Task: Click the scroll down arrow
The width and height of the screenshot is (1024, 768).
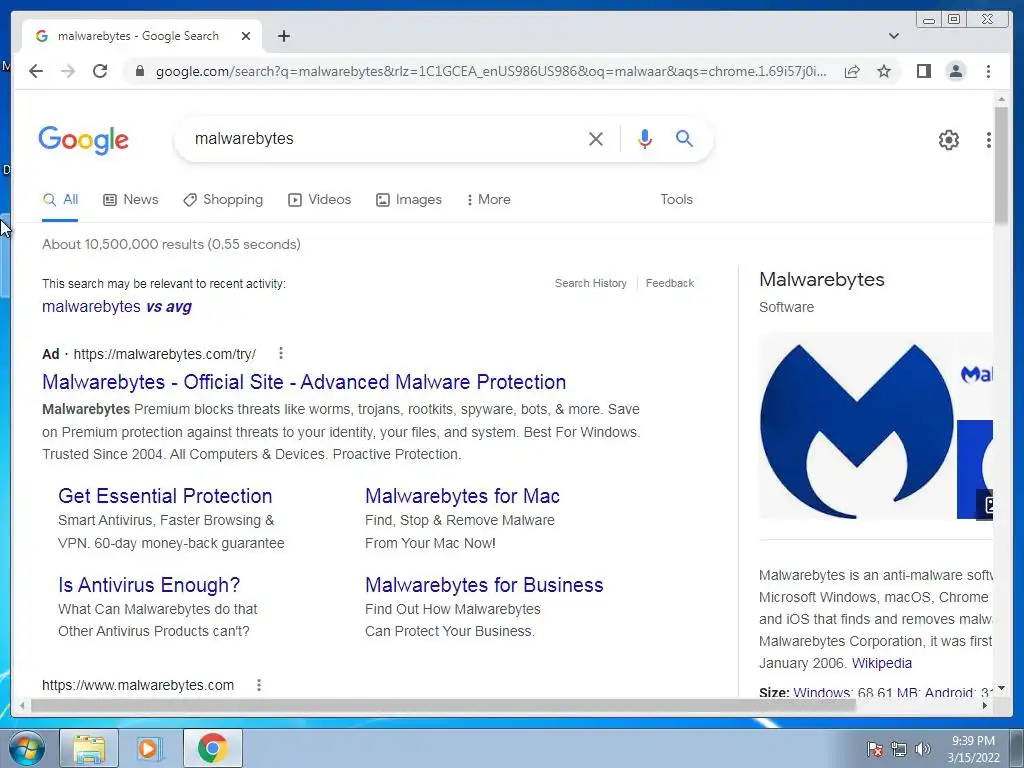Action: tap(1001, 688)
